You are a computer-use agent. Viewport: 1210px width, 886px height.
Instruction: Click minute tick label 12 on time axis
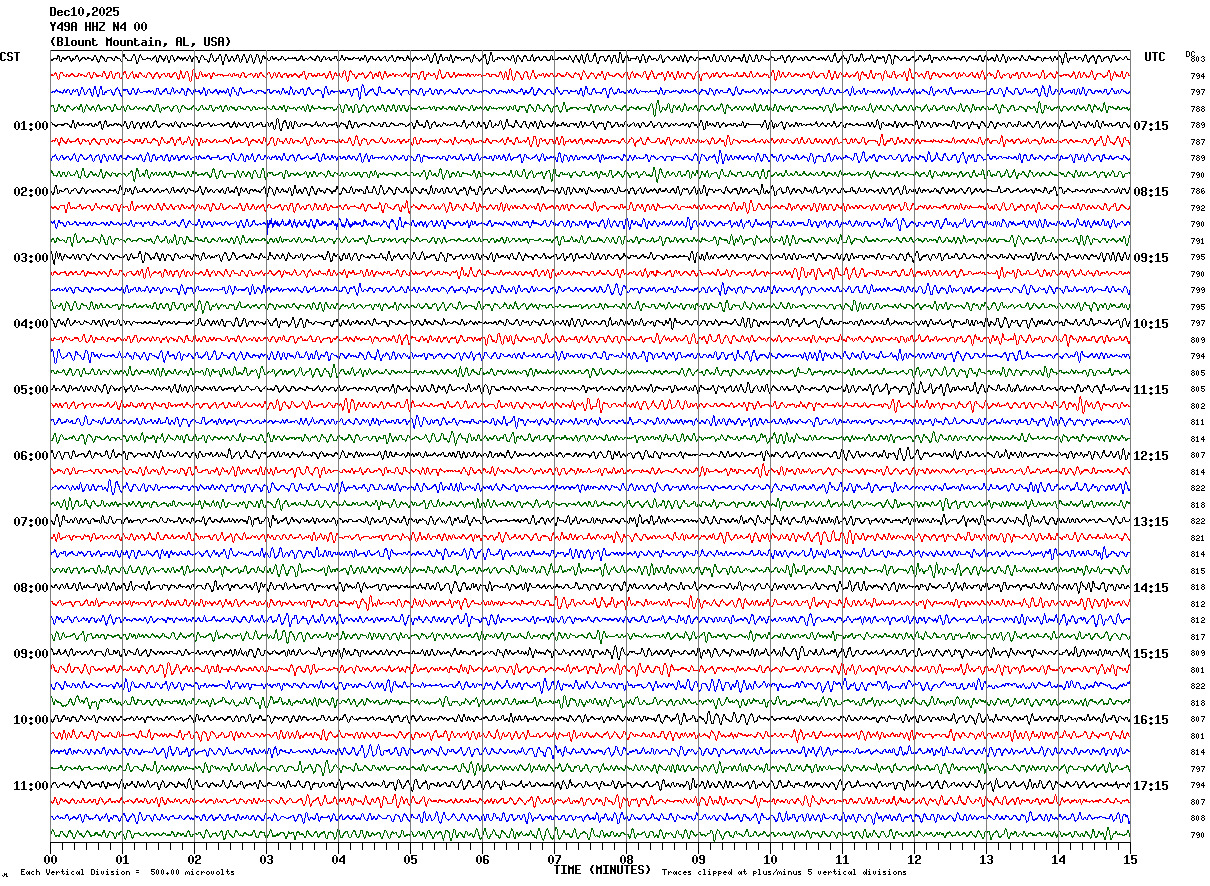point(914,859)
